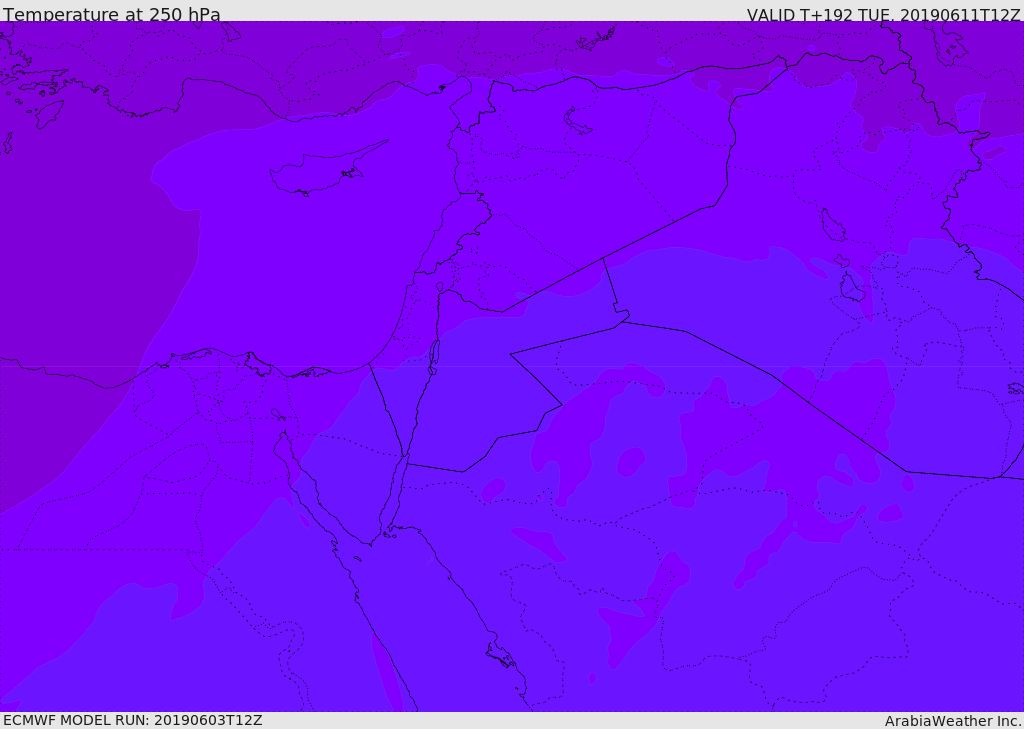The width and height of the screenshot is (1024, 729).
Task: Click the 'ECMWF MODEL RUN: 20190603T12Z' footer text
Action: click(x=133, y=720)
